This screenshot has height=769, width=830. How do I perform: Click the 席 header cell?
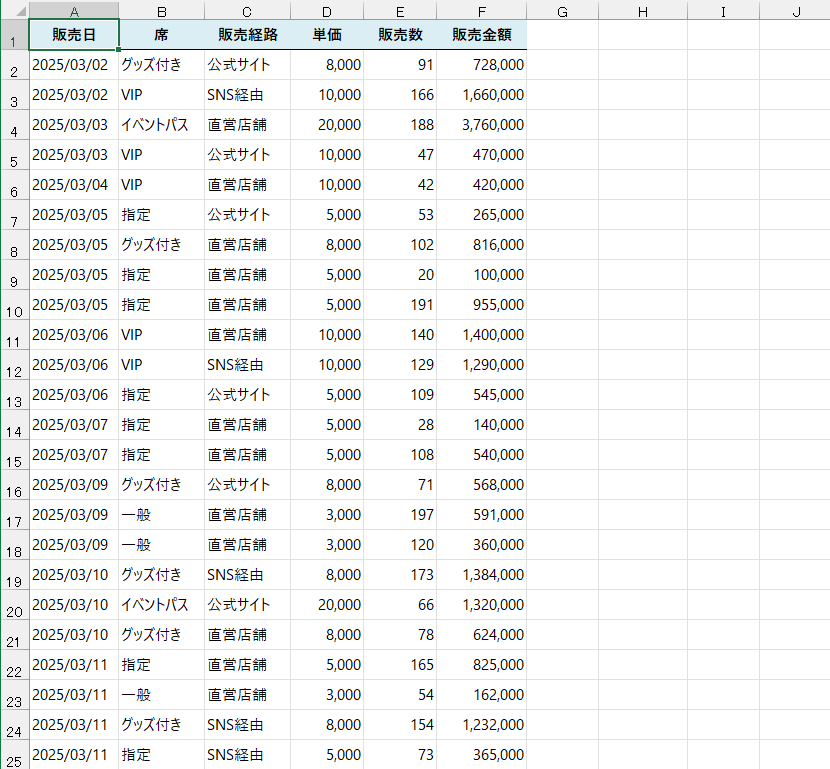[x=161, y=35]
